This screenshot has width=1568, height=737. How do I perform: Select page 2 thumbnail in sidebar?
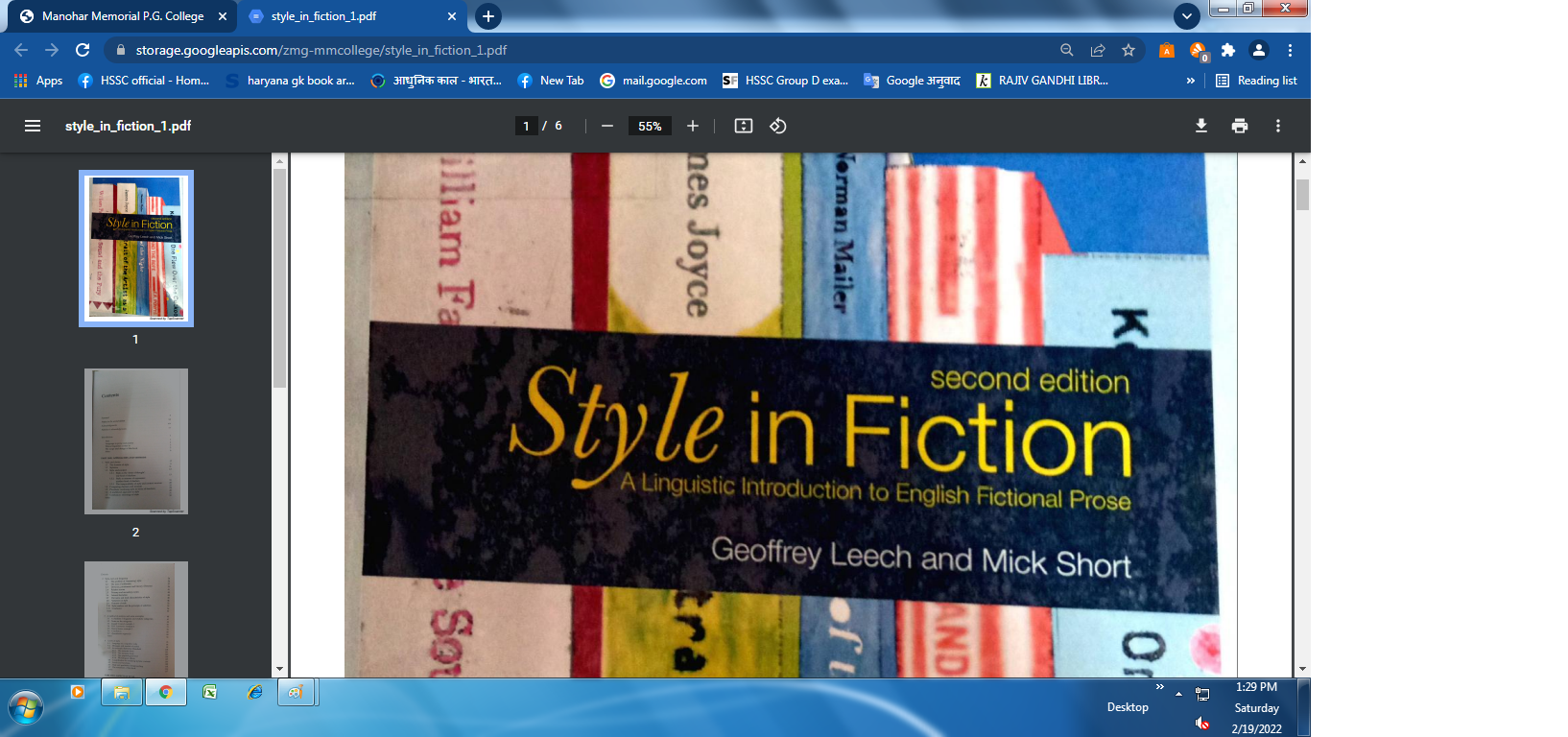[x=136, y=441]
